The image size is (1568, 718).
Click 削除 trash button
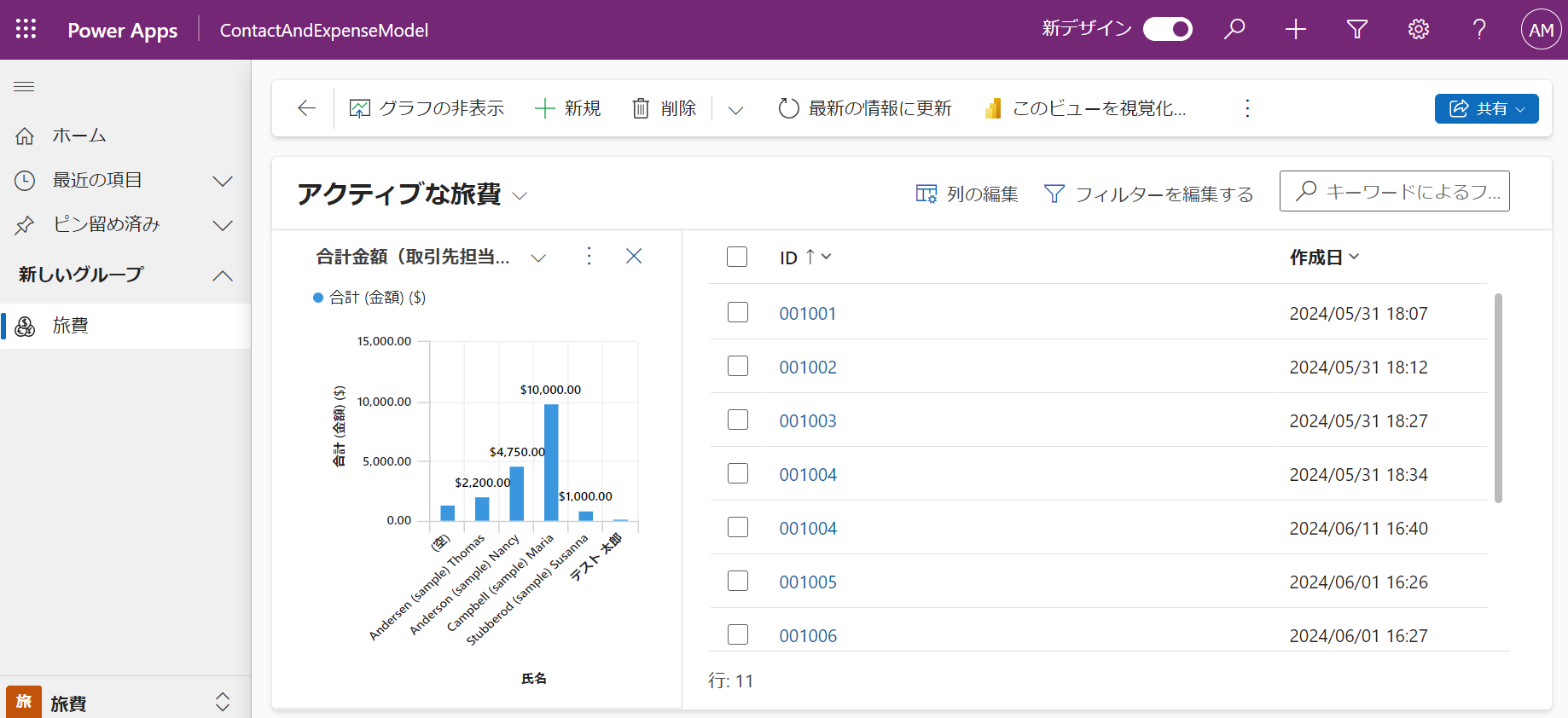(665, 108)
